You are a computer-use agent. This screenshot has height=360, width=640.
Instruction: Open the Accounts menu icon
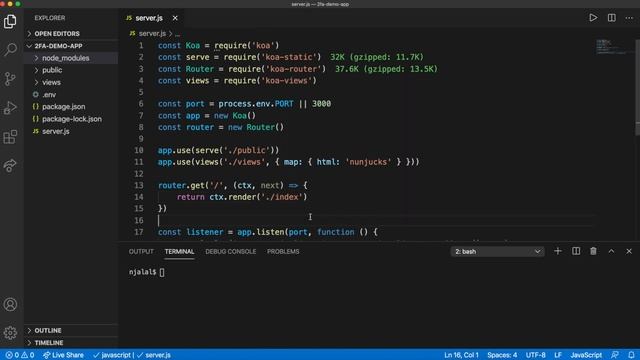(x=10, y=304)
